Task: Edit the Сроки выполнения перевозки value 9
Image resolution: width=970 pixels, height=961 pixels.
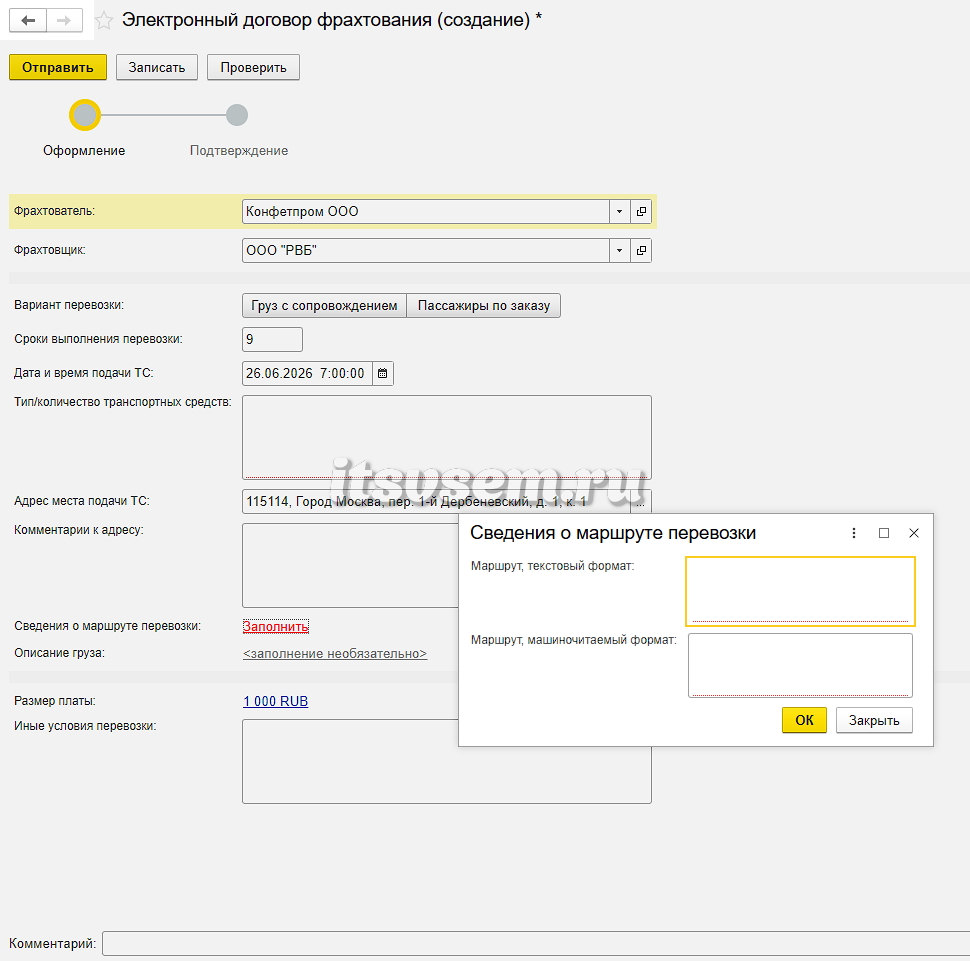Action: (272, 339)
